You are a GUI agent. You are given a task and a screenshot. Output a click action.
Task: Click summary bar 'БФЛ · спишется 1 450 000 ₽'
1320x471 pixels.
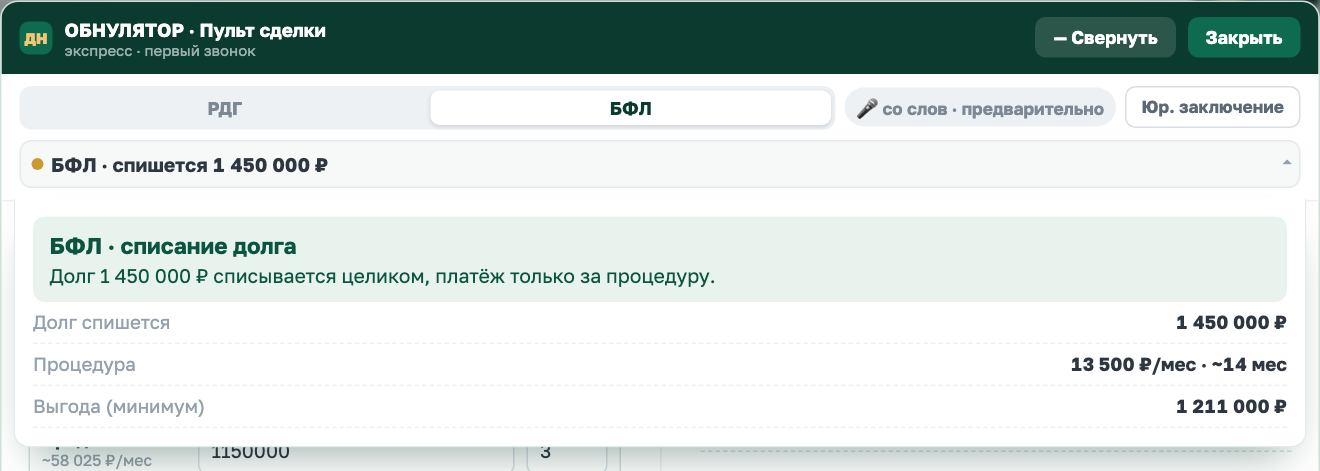[x=660, y=164]
